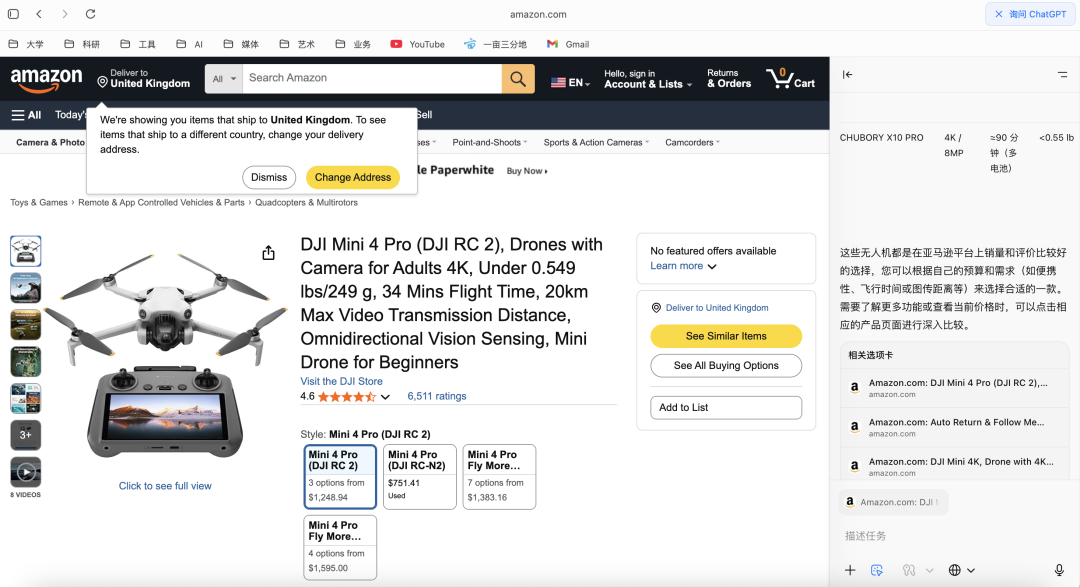Select Mini 4 Pro (DJI RC-N2) style

click(x=419, y=477)
